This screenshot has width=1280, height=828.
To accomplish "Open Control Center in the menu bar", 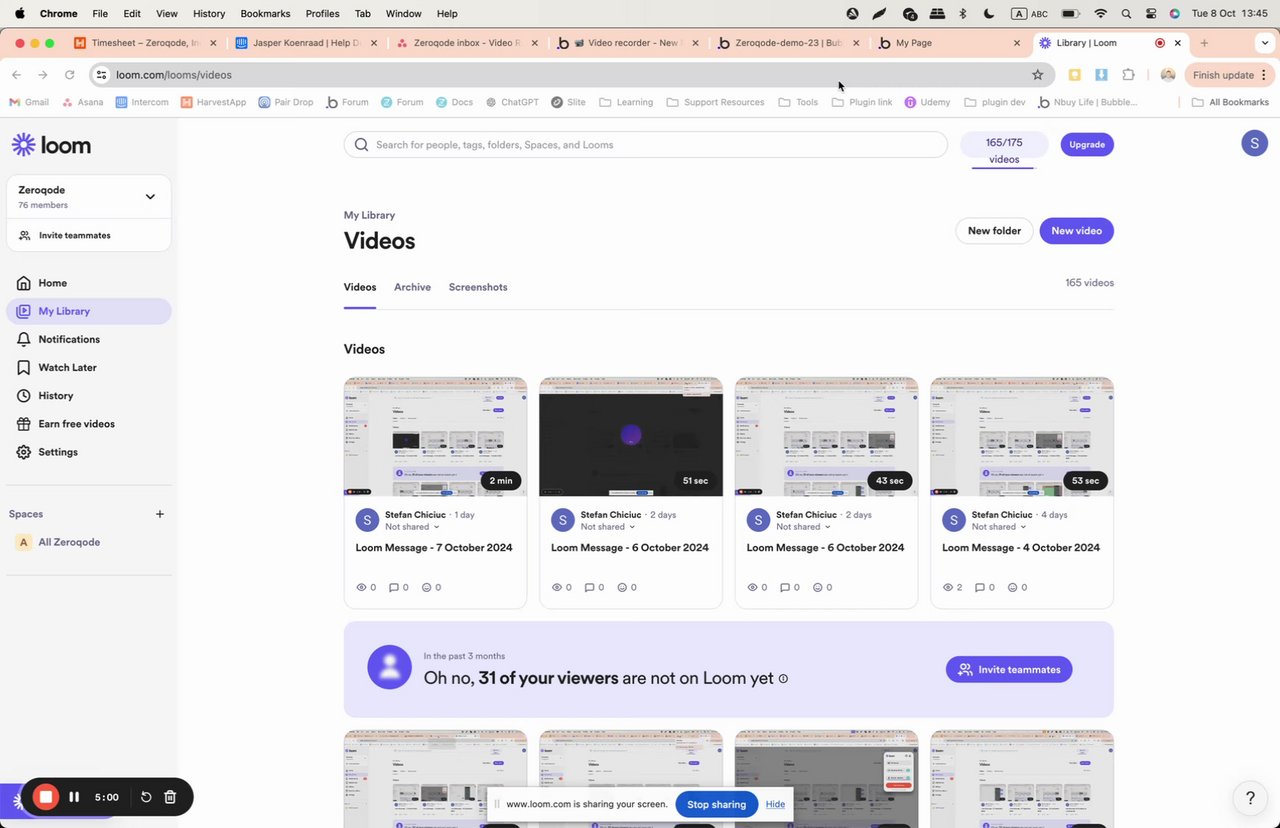I will [x=1151, y=14].
